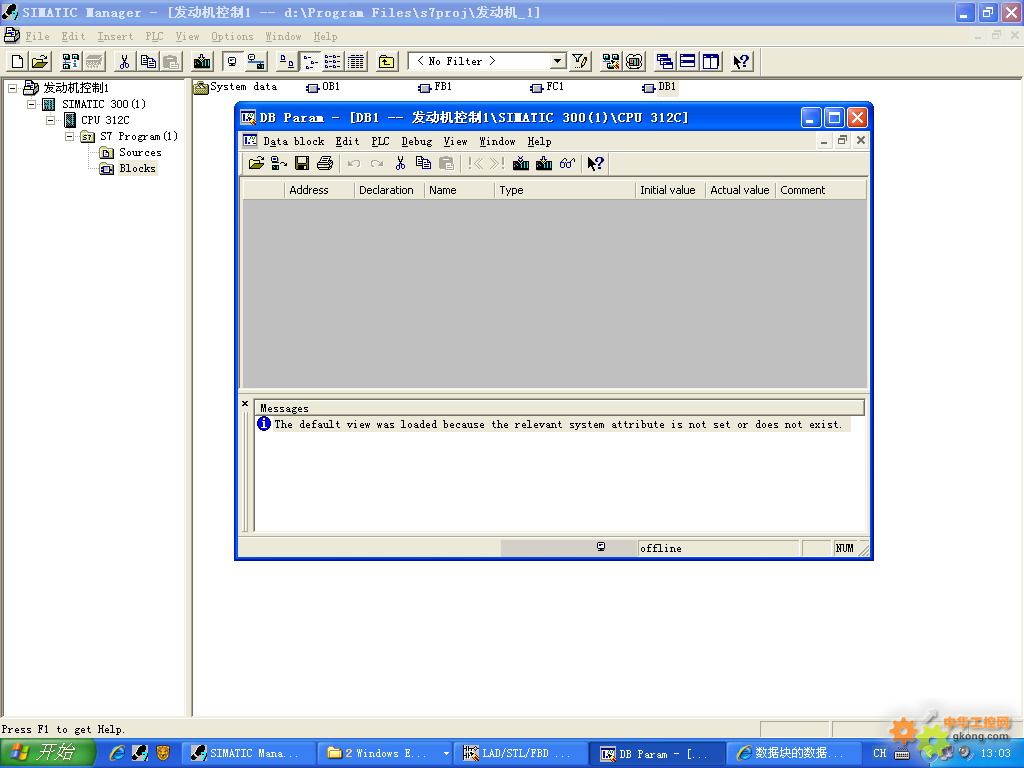Open project via SIMATIC Manager toolbar folder icon
The image size is (1024, 768).
tap(40, 61)
